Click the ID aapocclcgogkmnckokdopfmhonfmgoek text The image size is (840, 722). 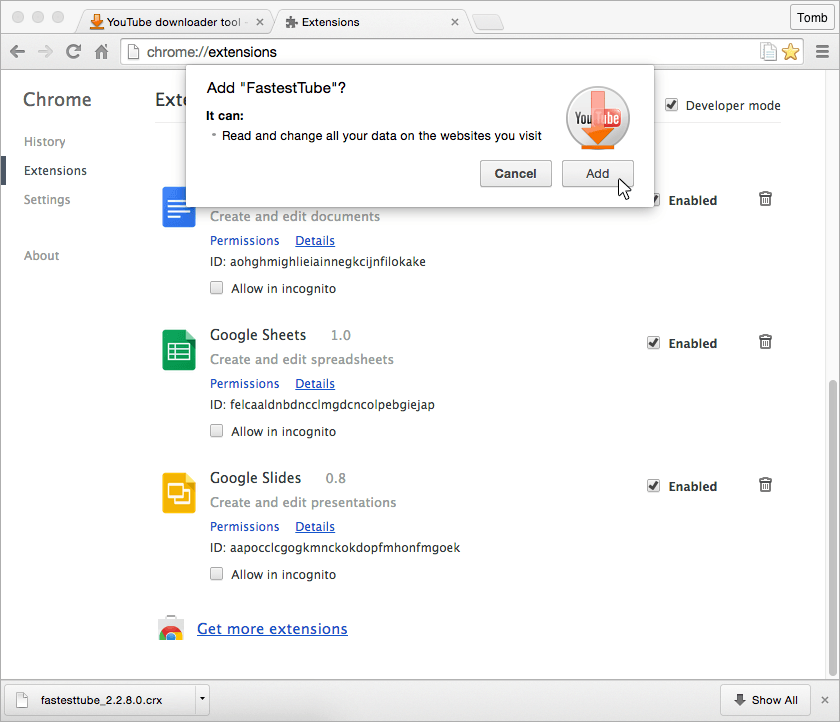pos(335,547)
